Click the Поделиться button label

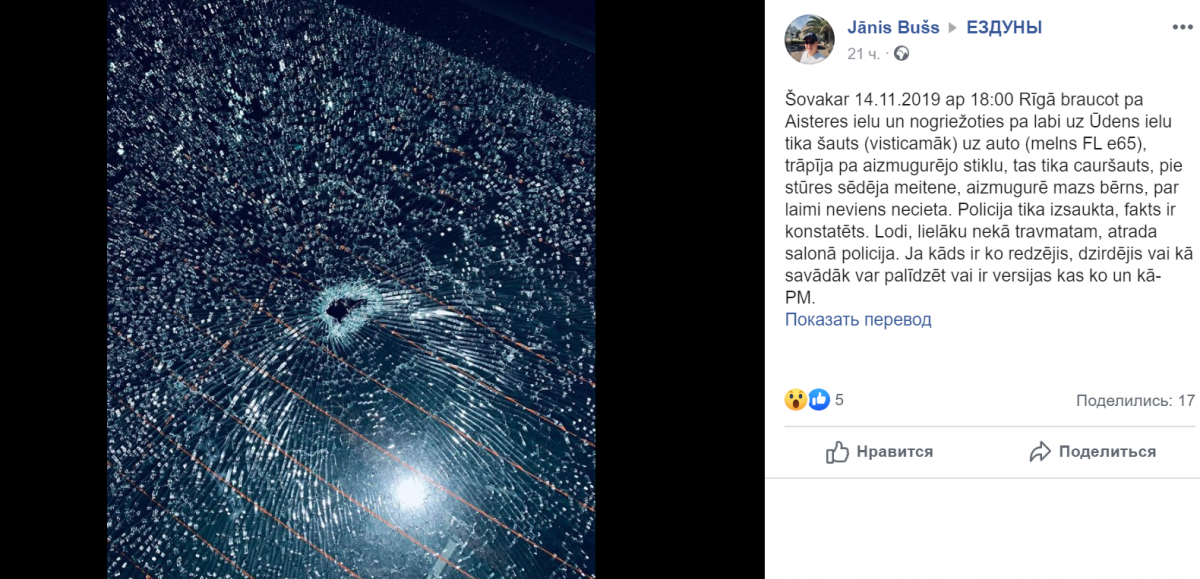coord(1107,452)
